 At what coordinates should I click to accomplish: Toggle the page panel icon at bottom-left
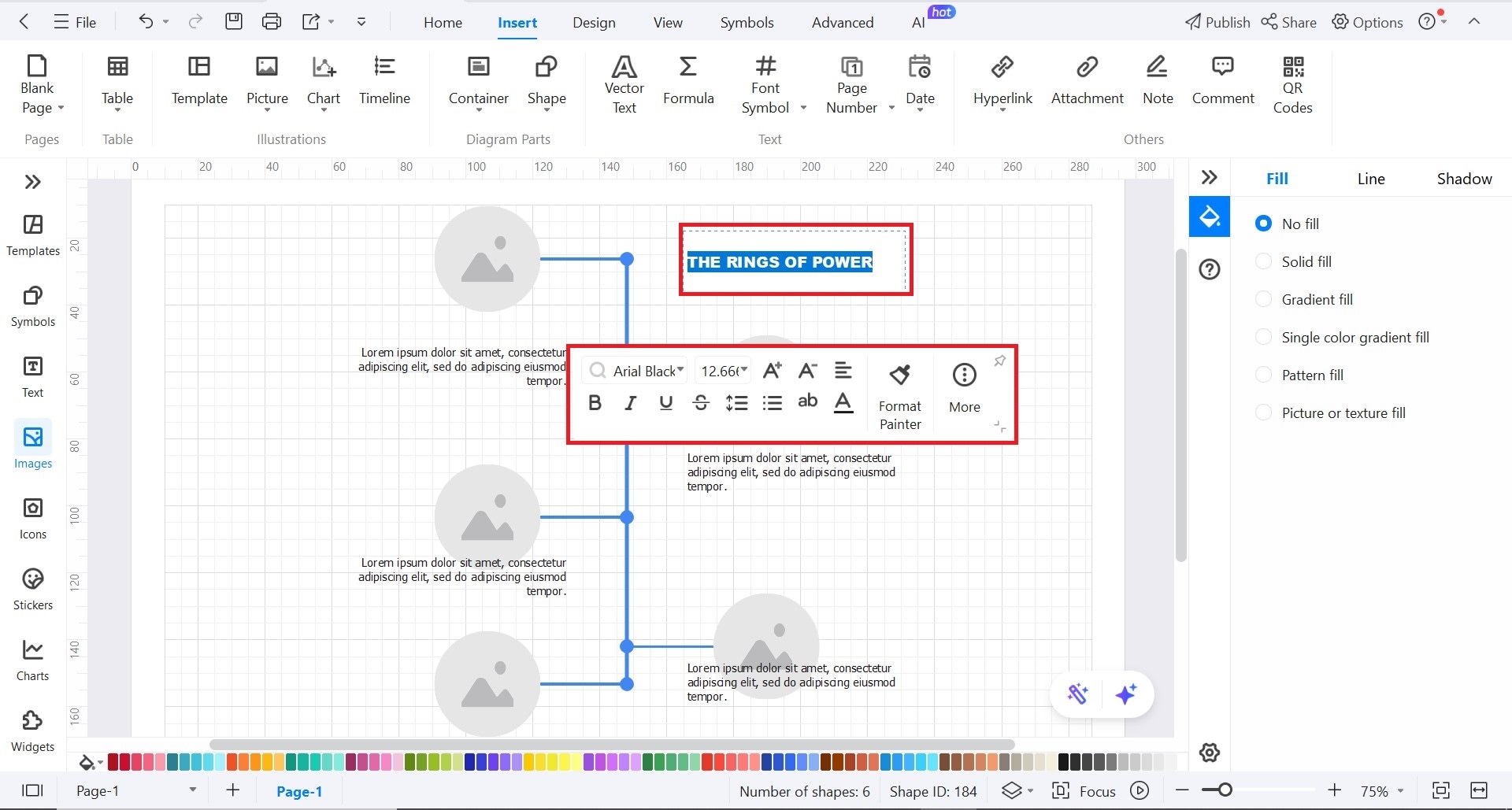(x=32, y=790)
